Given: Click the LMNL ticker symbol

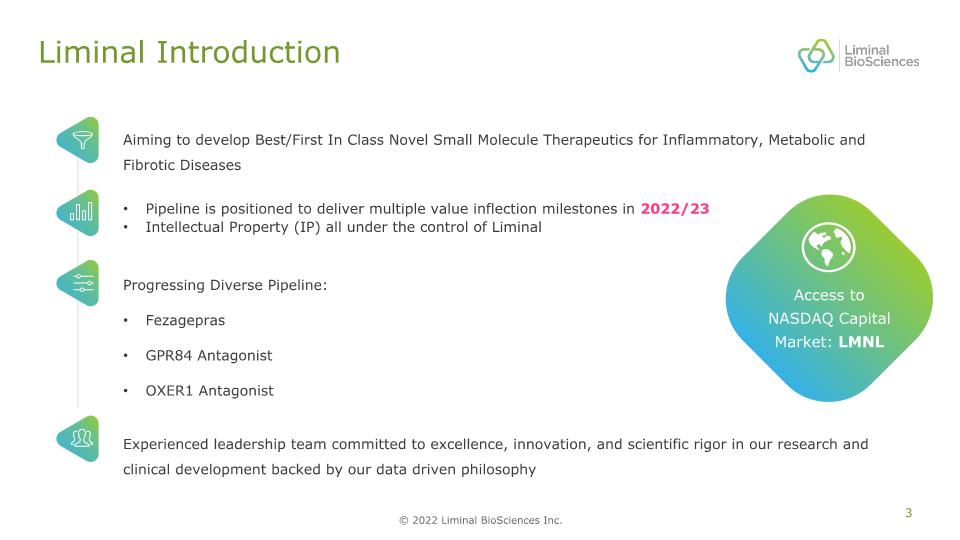Looking at the screenshot, I should pos(861,342).
